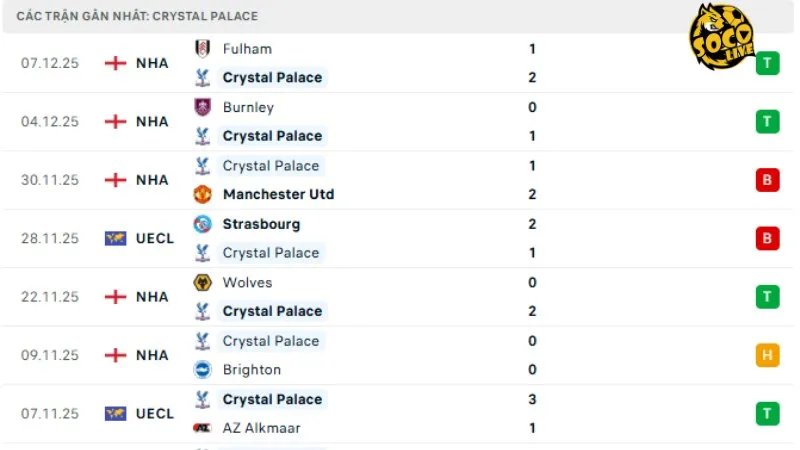The height and width of the screenshot is (450, 800).
Task: Open the AZ Alkmaar team link
Action: click(261, 428)
